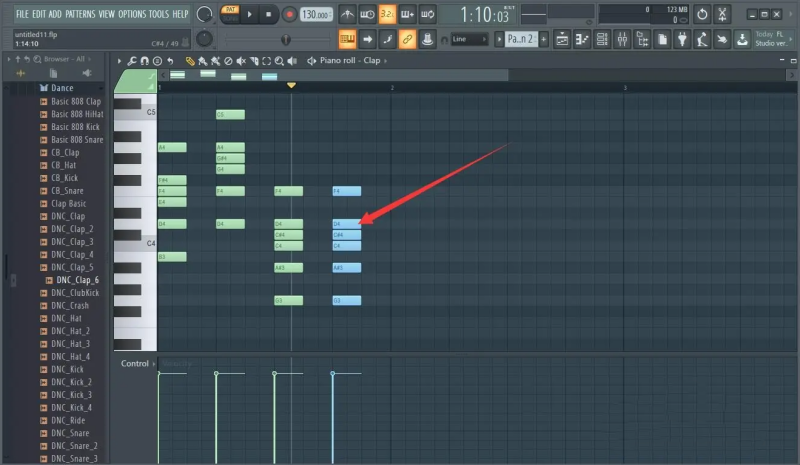This screenshot has height=465, width=800.
Task: Open the Channel rack icon in top toolbar
Action: [602, 39]
